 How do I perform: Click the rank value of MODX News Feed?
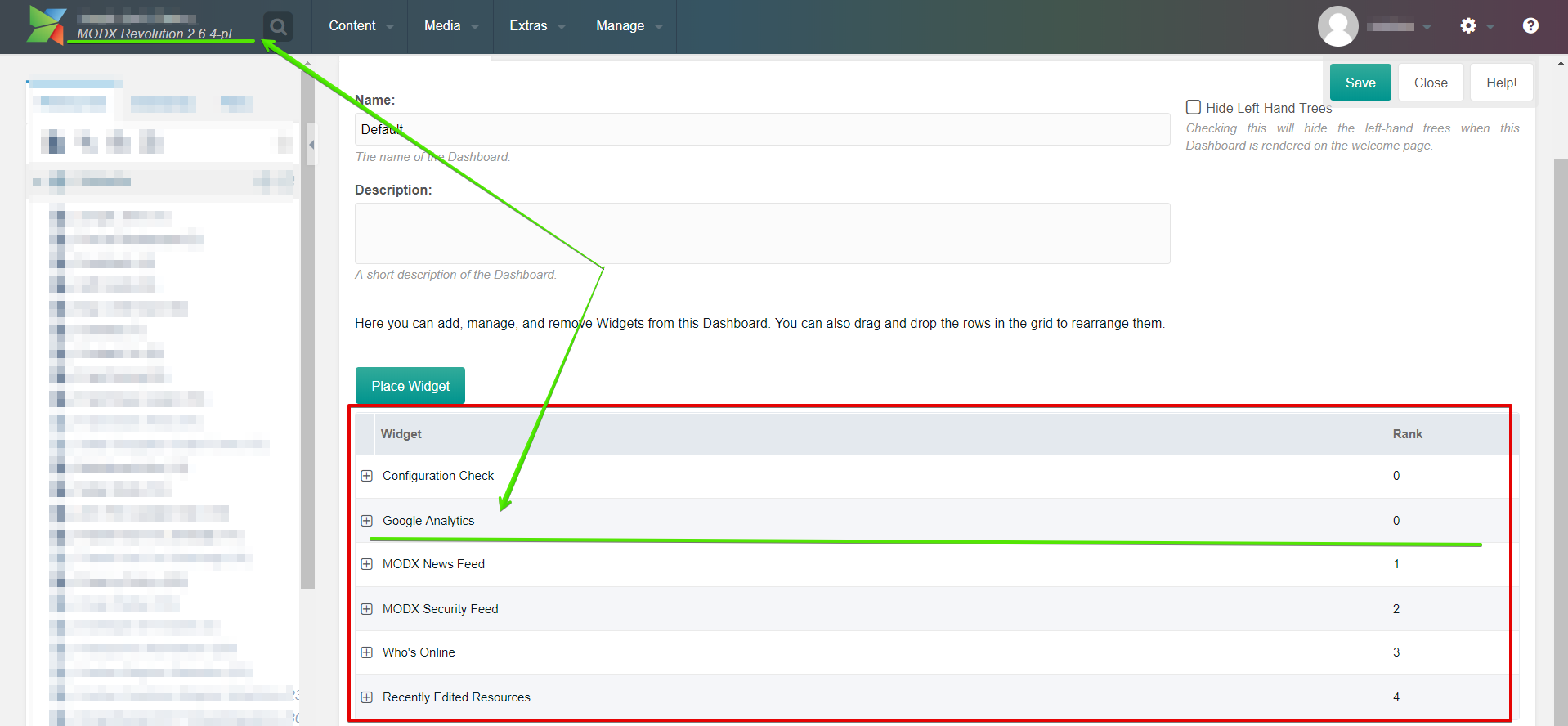pyautogui.click(x=1396, y=564)
